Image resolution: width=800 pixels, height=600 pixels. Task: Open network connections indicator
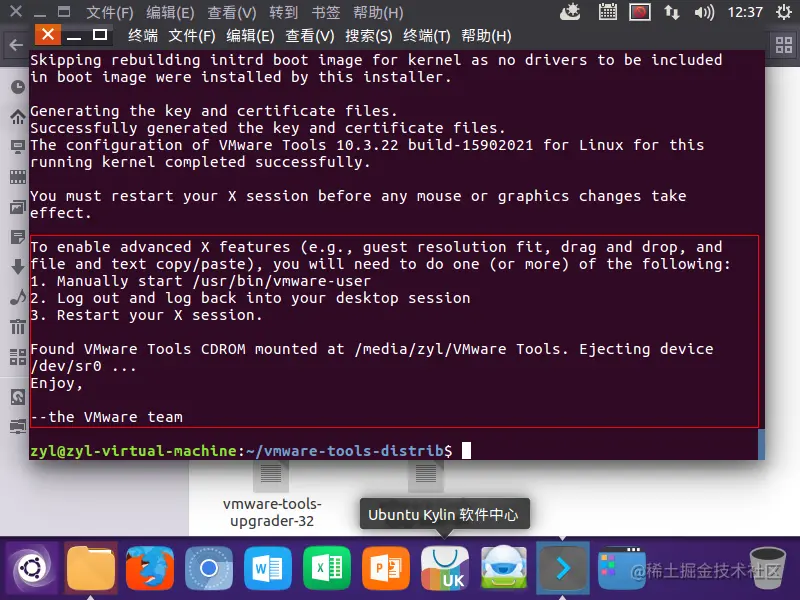coord(671,12)
